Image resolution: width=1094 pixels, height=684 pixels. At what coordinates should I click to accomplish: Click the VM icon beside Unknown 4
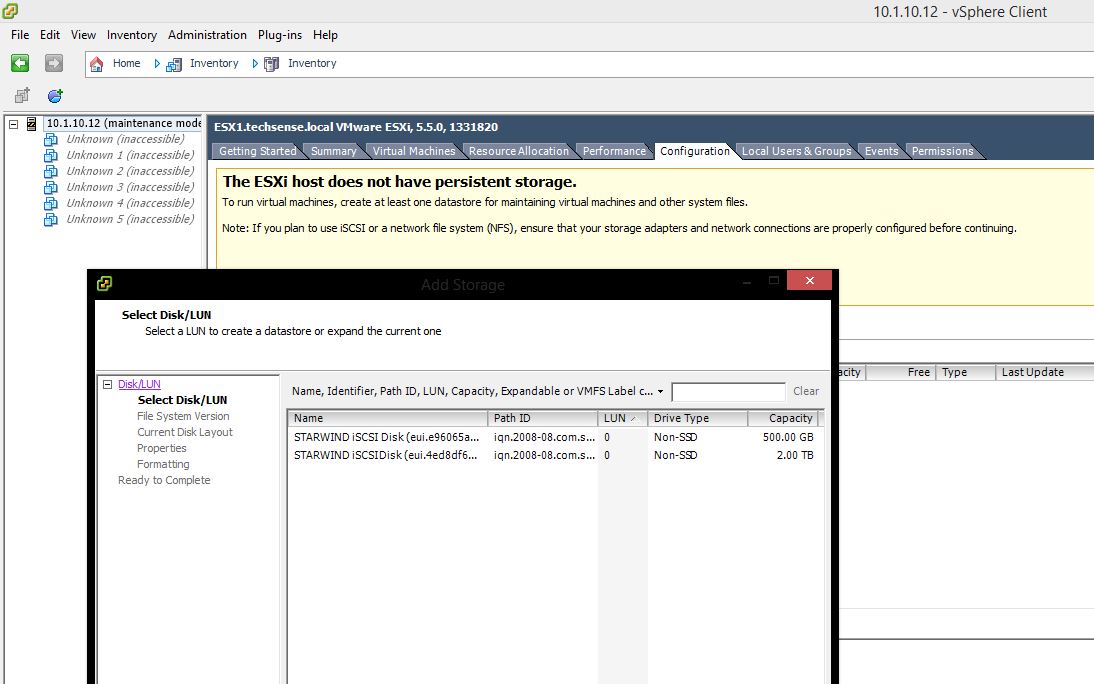(51, 204)
